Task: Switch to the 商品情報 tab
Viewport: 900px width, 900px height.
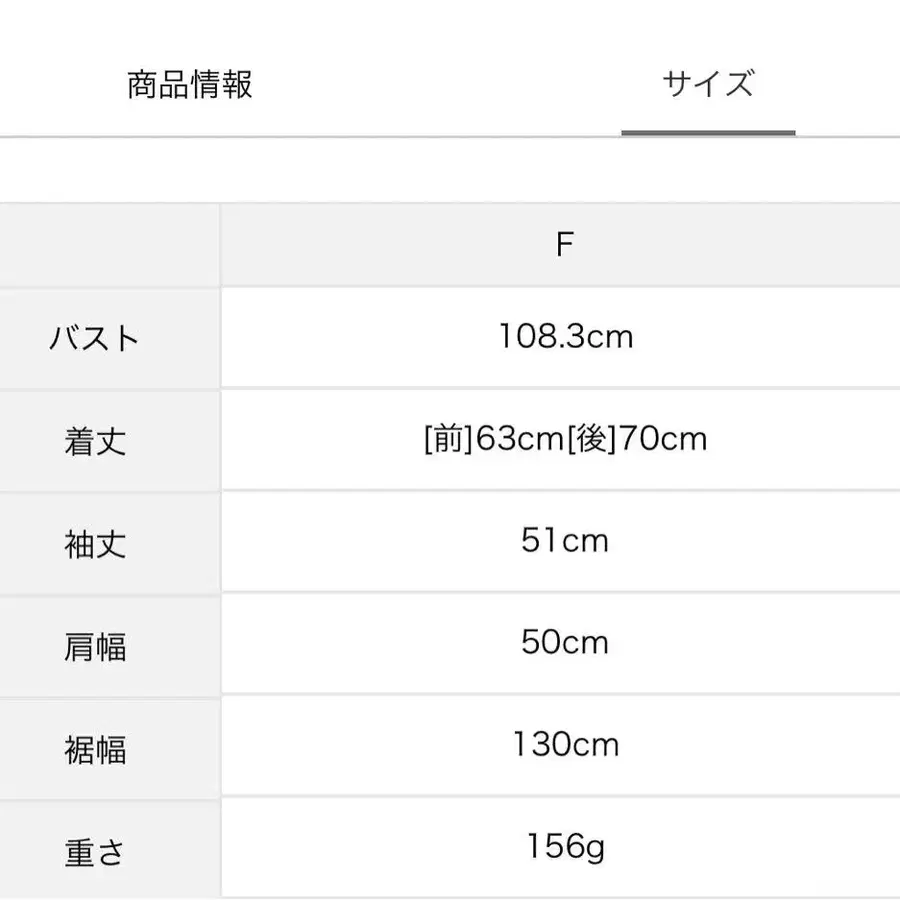Action: pos(188,84)
